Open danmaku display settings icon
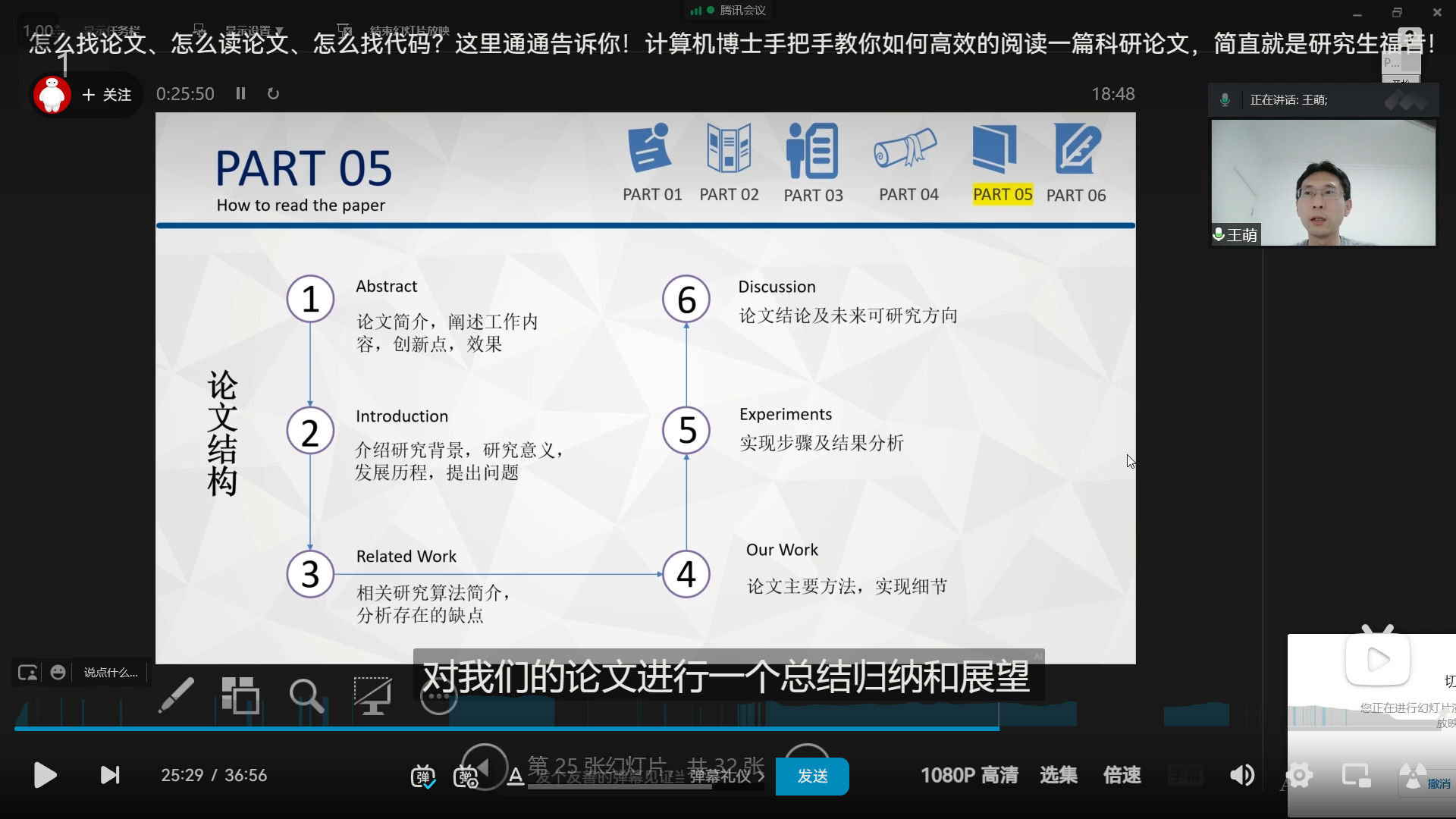The height and width of the screenshot is (819, 1456). click(466, 777)
